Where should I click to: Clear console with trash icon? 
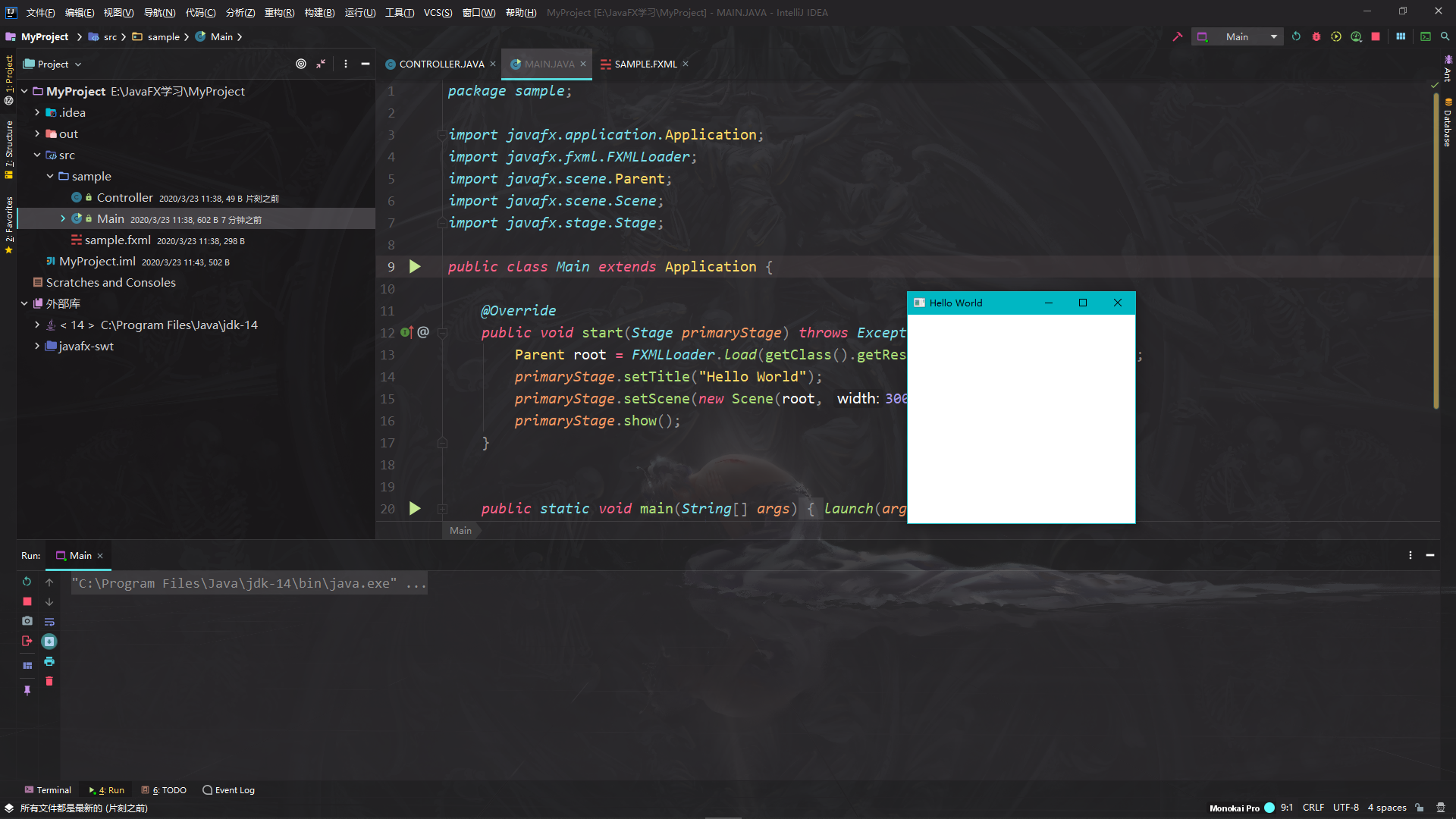point(49,681)
